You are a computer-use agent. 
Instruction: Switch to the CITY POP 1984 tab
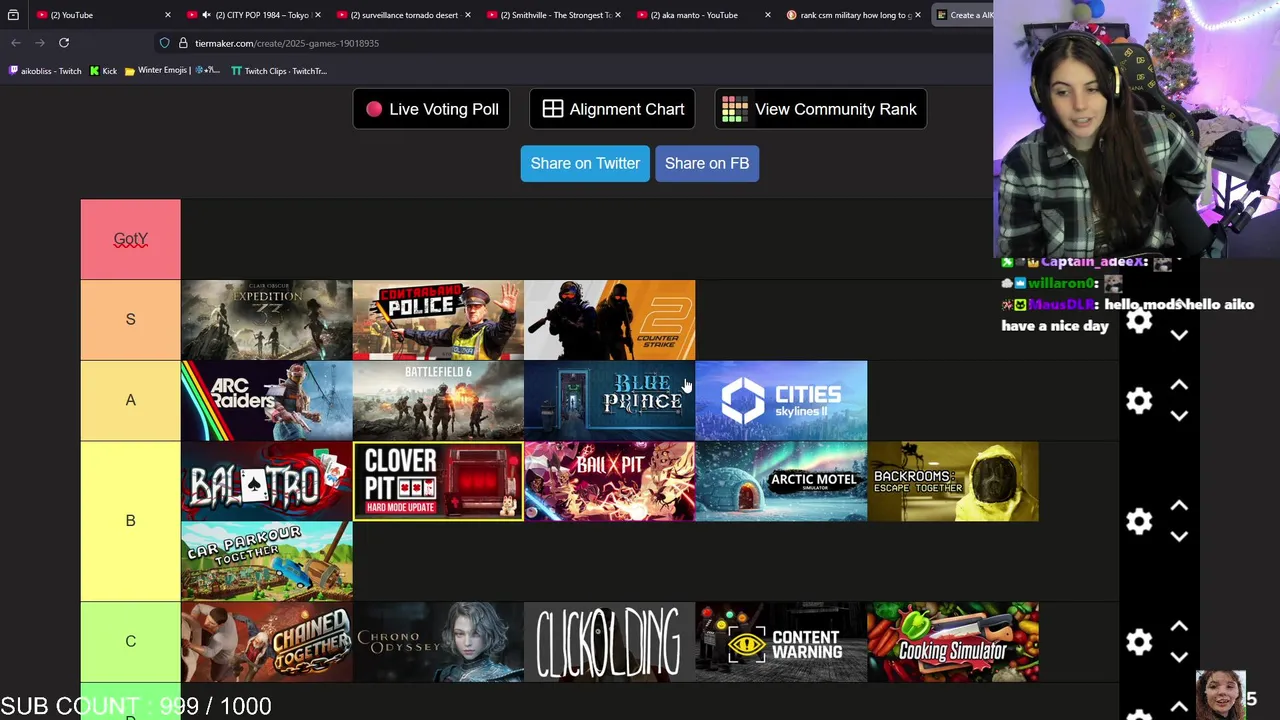255,15
